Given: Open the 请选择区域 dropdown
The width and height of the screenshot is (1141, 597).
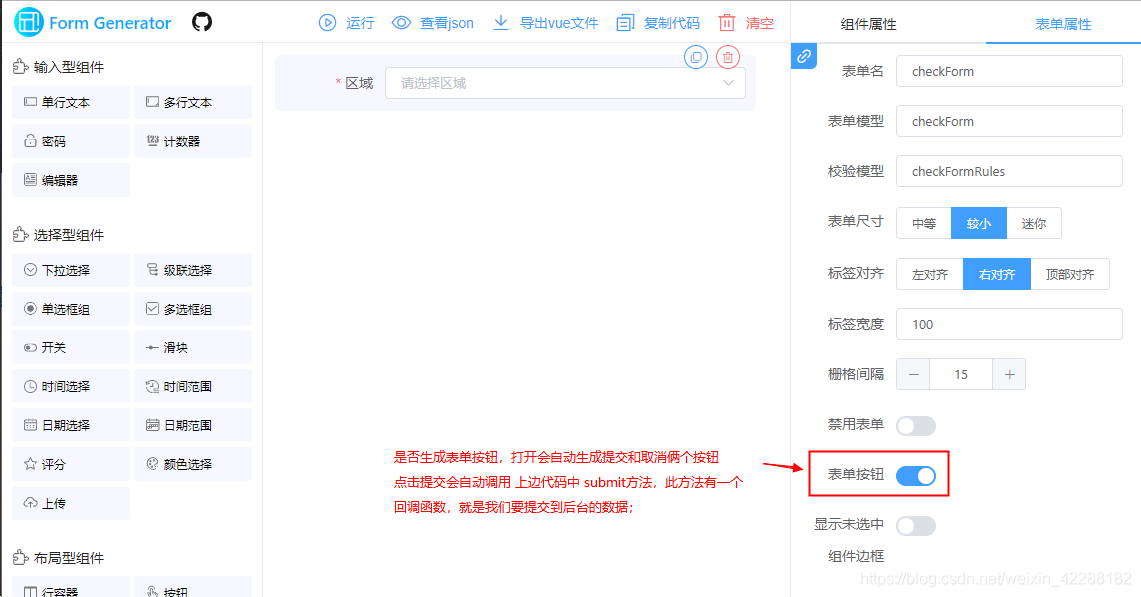Looking at the screenshot, I should (x=565, y=83).
